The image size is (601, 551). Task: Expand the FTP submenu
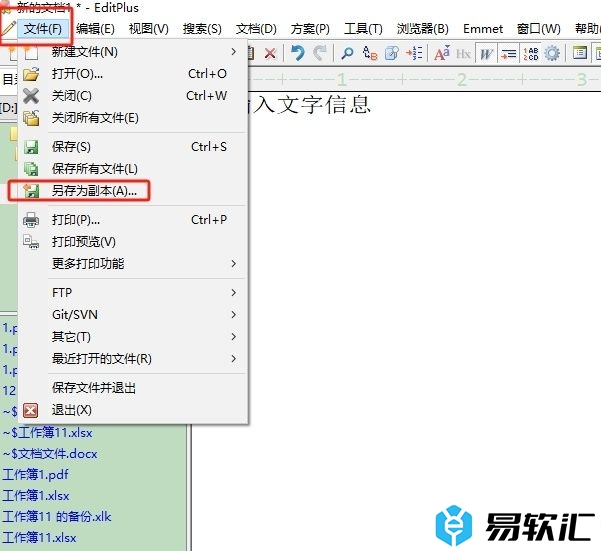(x=133, y=293)
